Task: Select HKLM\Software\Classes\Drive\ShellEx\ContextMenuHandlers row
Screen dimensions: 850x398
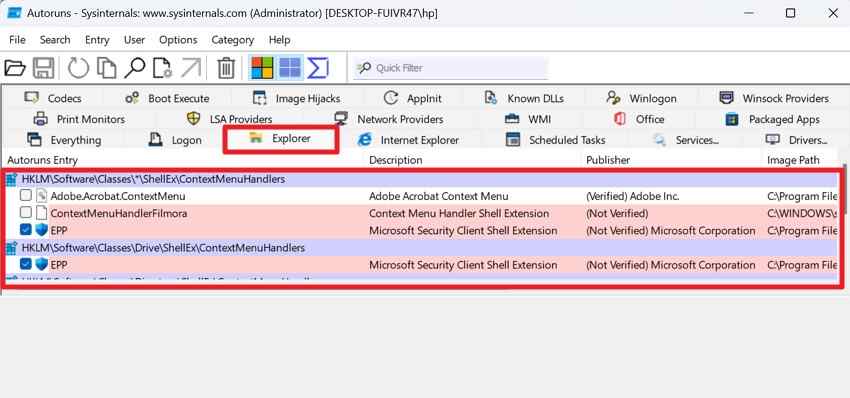Action: 421,248
